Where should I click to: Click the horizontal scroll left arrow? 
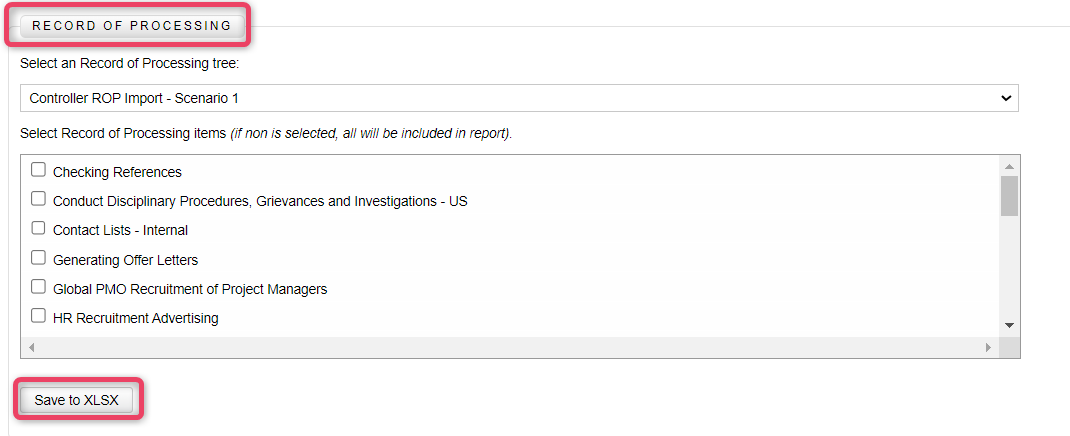point(31,347)
